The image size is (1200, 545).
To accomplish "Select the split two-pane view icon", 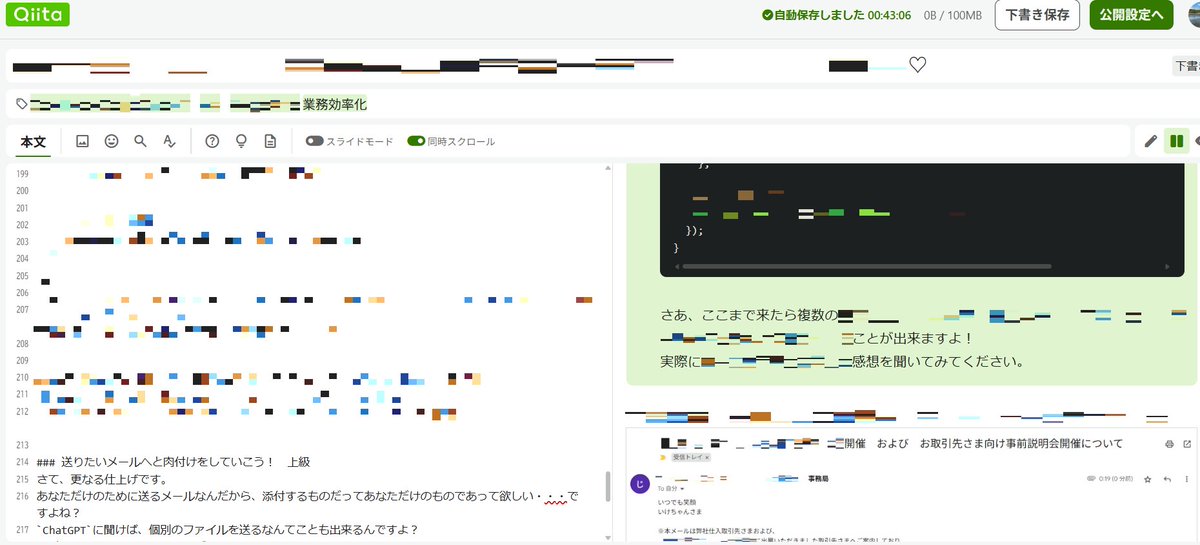I will pos(1176,141).
